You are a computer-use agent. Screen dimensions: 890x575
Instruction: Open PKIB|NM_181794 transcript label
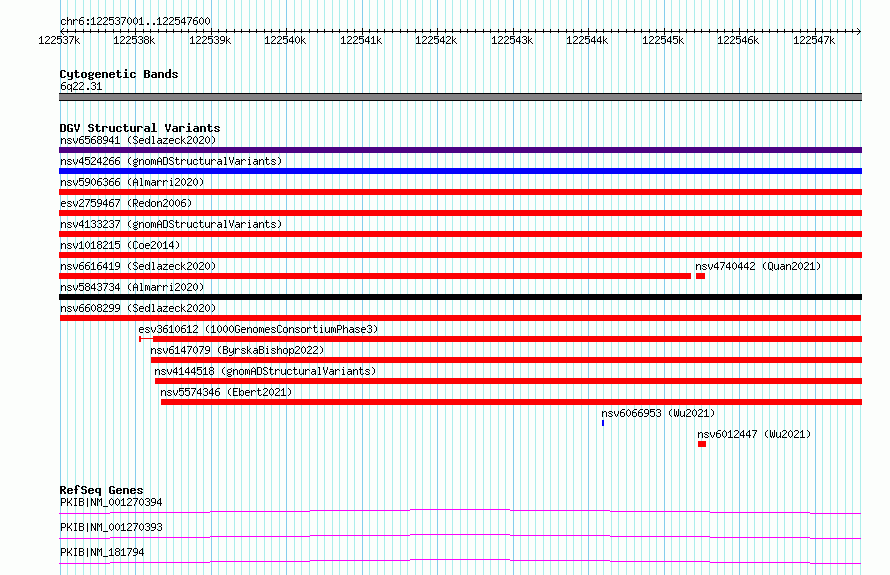coord(102,552)
